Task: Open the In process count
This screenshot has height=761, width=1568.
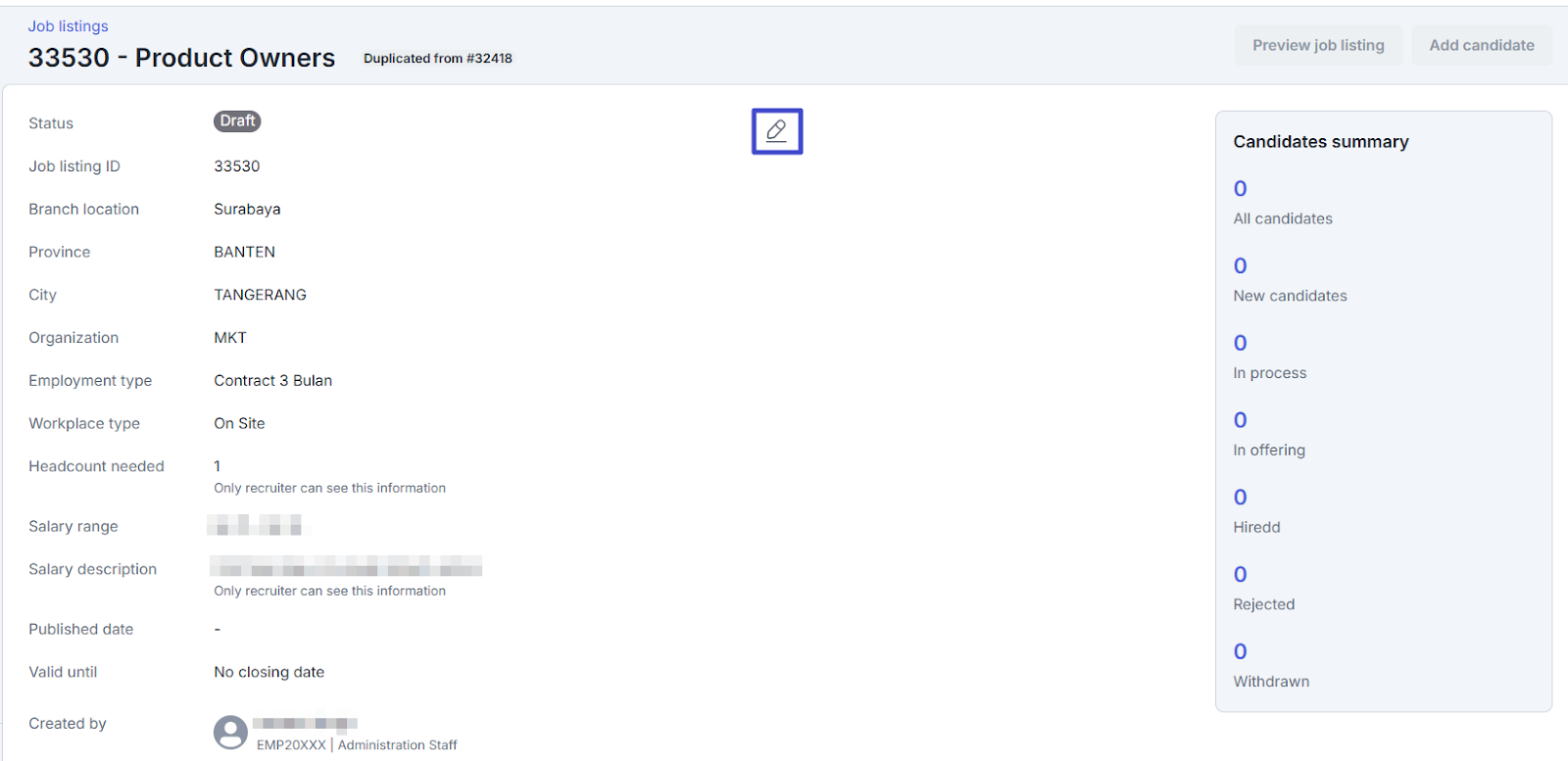Action: pos(1240,344)
